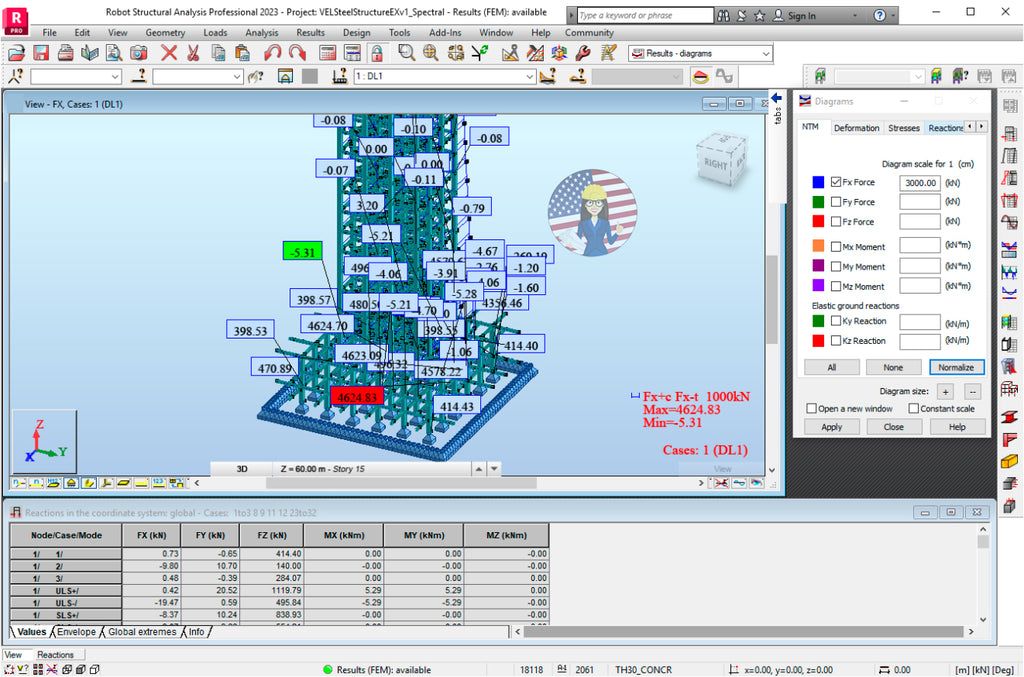Switch to the Deformation tab in Diagrams panel

pyautogui.click(x=856, y=128)
